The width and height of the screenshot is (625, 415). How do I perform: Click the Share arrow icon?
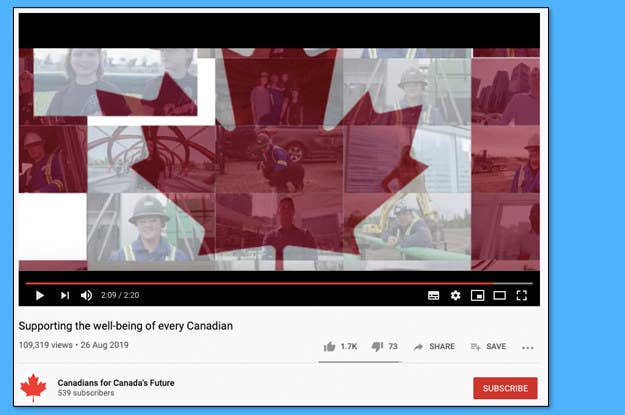point(418,347)
